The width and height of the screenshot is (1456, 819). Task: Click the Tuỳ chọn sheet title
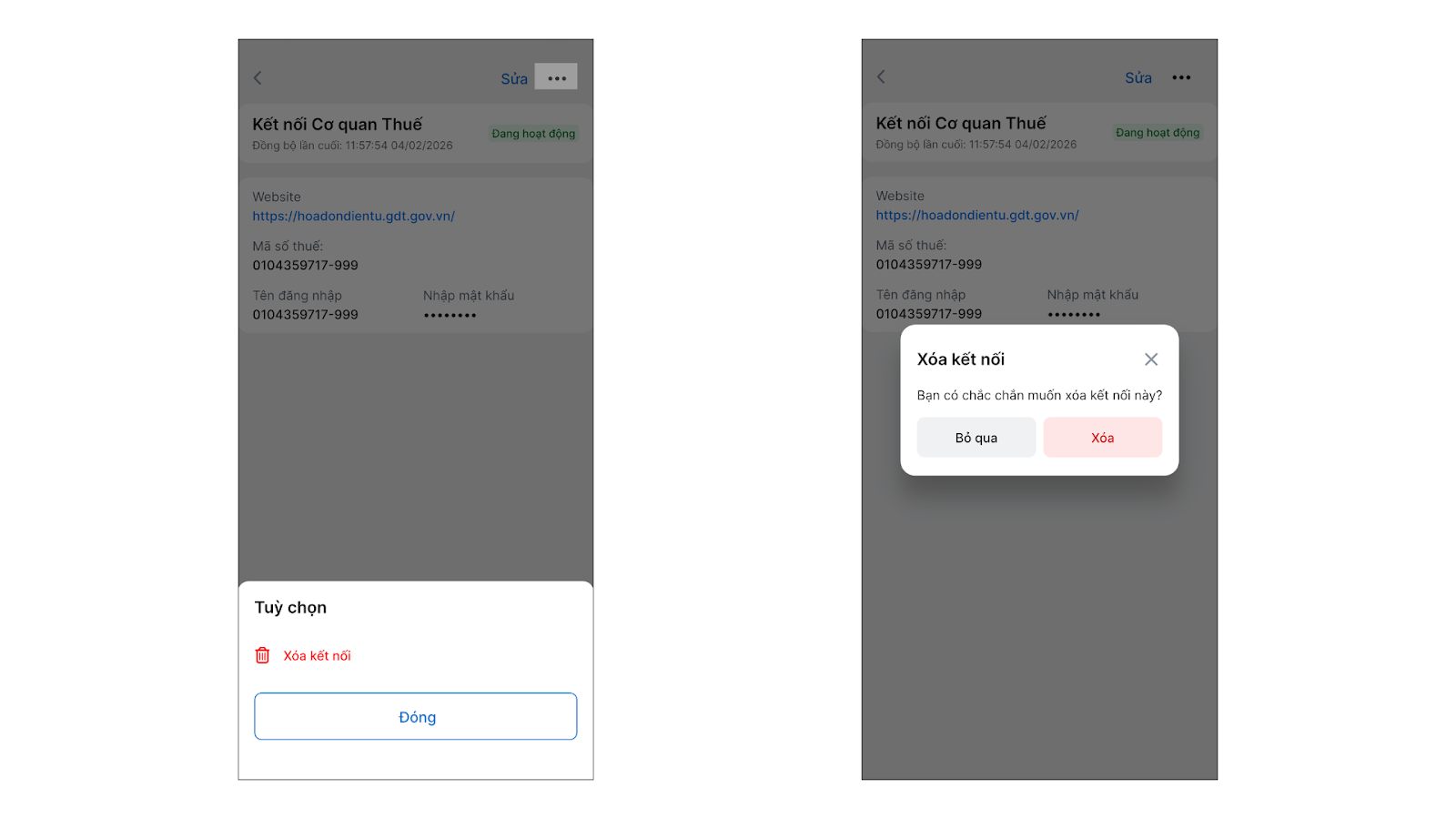pyautogui.click(x=290, y=608)
